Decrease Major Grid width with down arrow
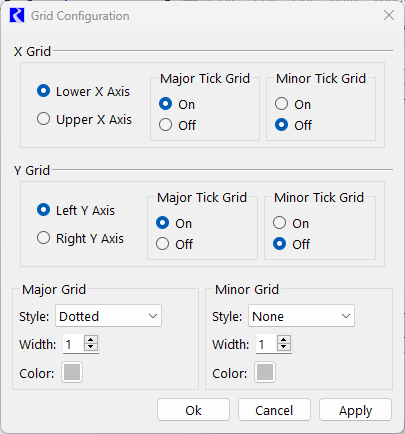Image resolution: width=405 pixels, height=434 pixels. [x=91, y=347]
